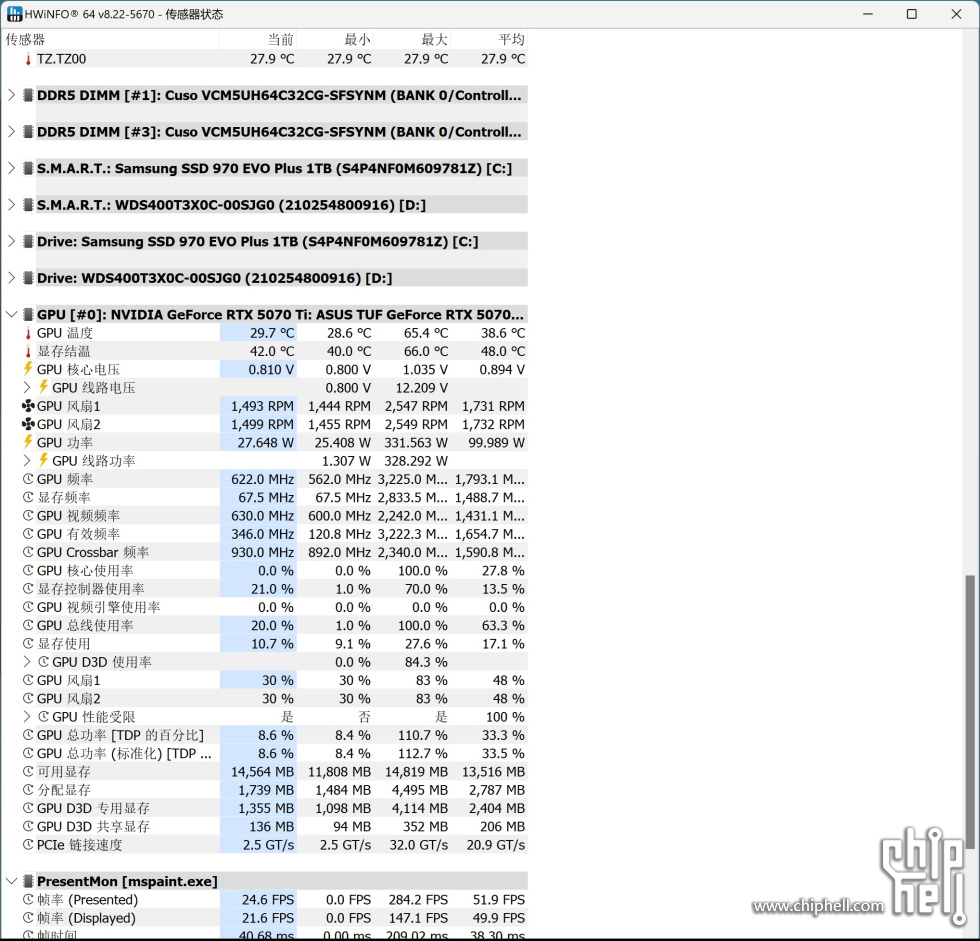This screenshot has width=980, height=941.
Task: Select the GPU 风扇1 percent row
Action: point(274,680)
